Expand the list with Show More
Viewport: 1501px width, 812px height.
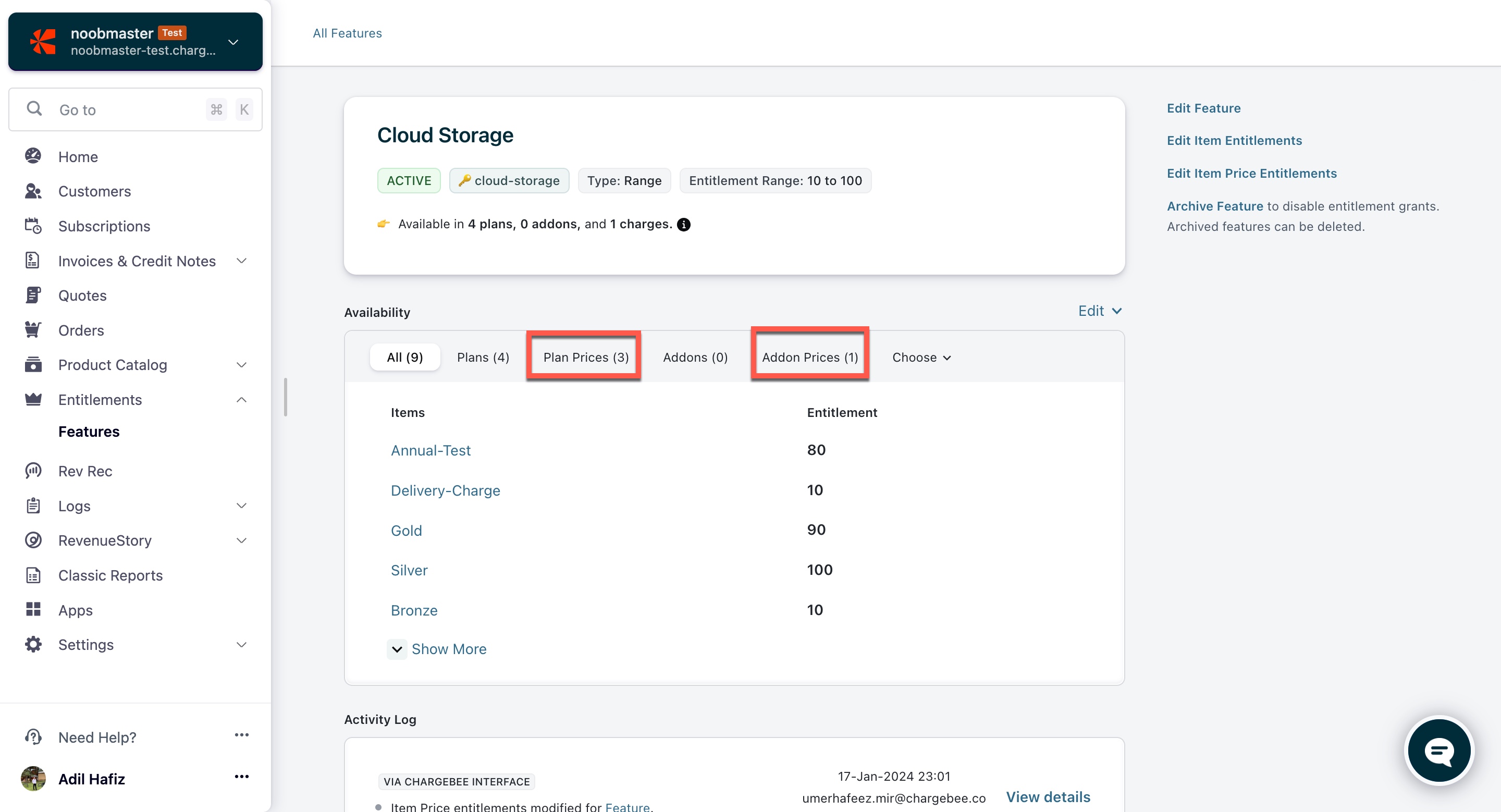(448, 649)
